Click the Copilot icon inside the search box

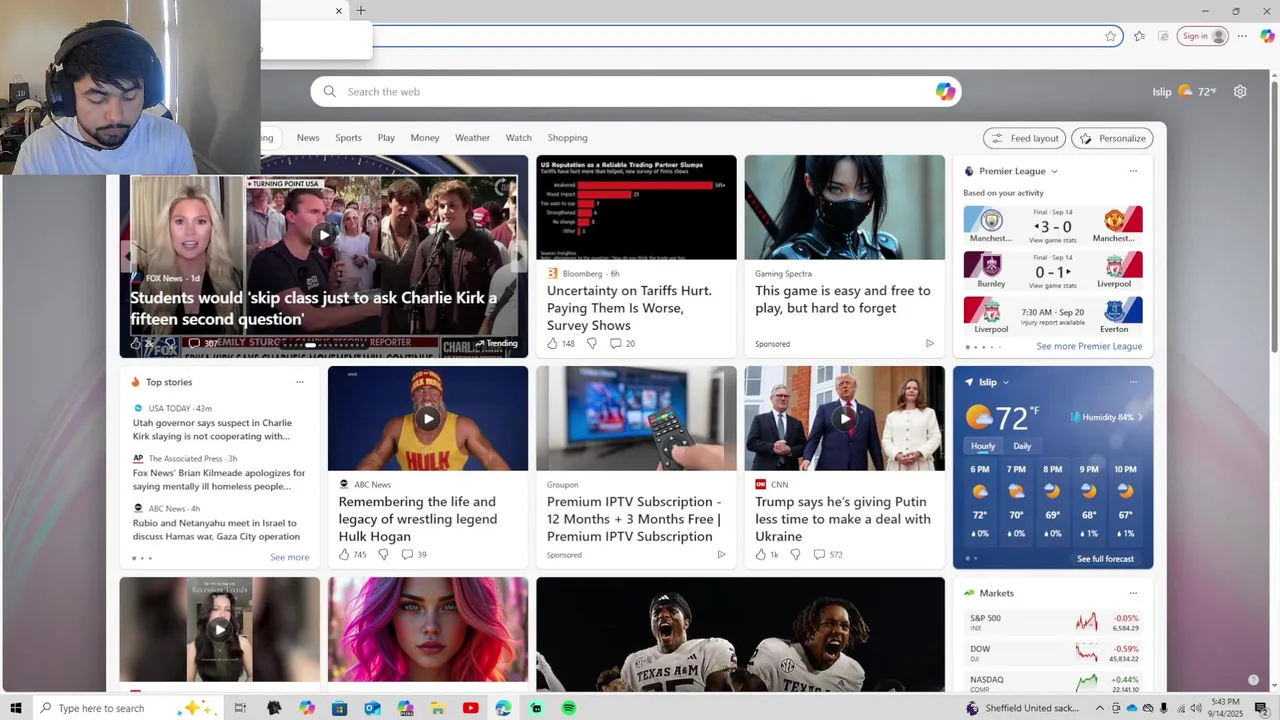(945, 92)
